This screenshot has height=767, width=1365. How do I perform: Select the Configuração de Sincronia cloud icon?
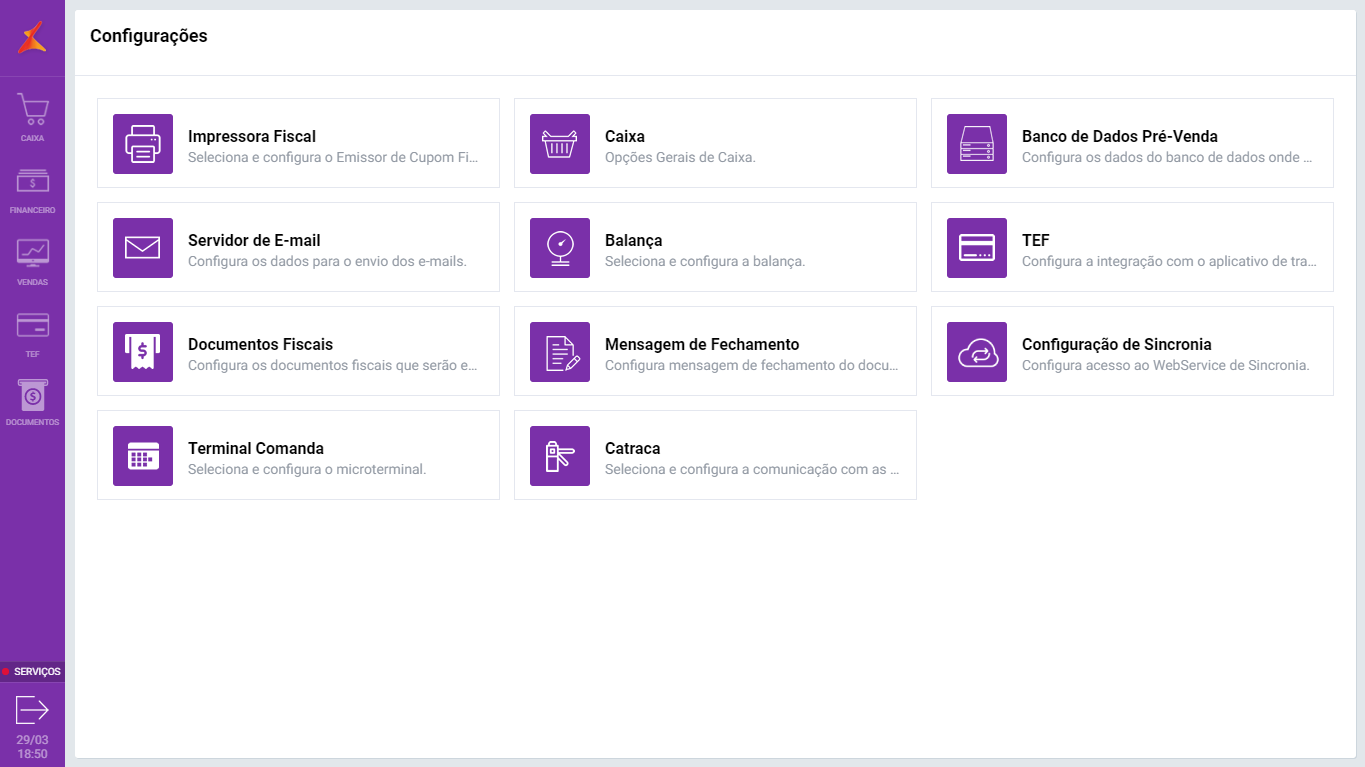click(x=977, y=352)
